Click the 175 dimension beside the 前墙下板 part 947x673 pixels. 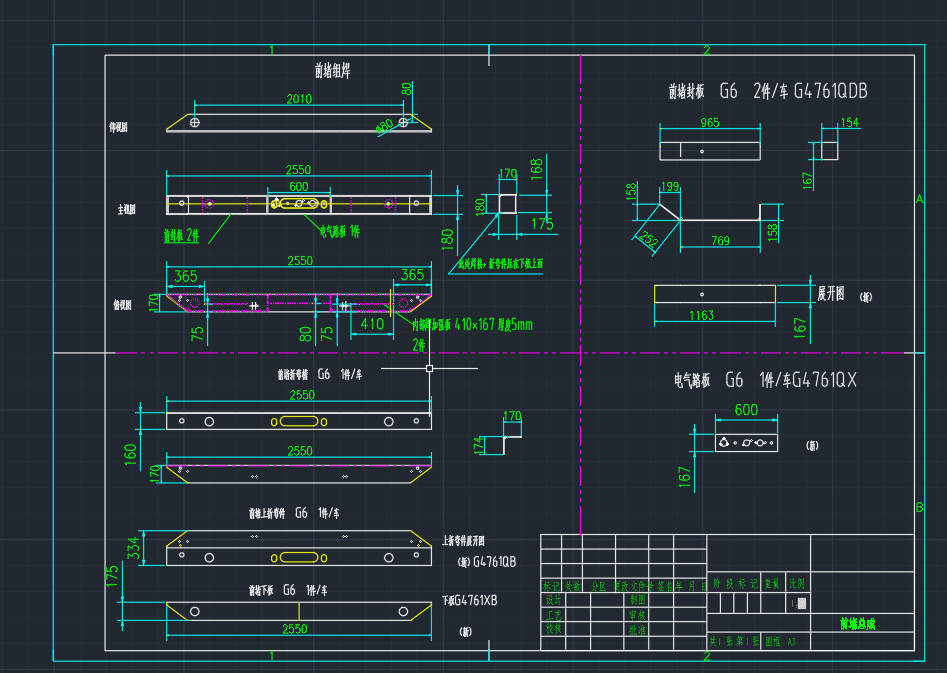point(112,577)
